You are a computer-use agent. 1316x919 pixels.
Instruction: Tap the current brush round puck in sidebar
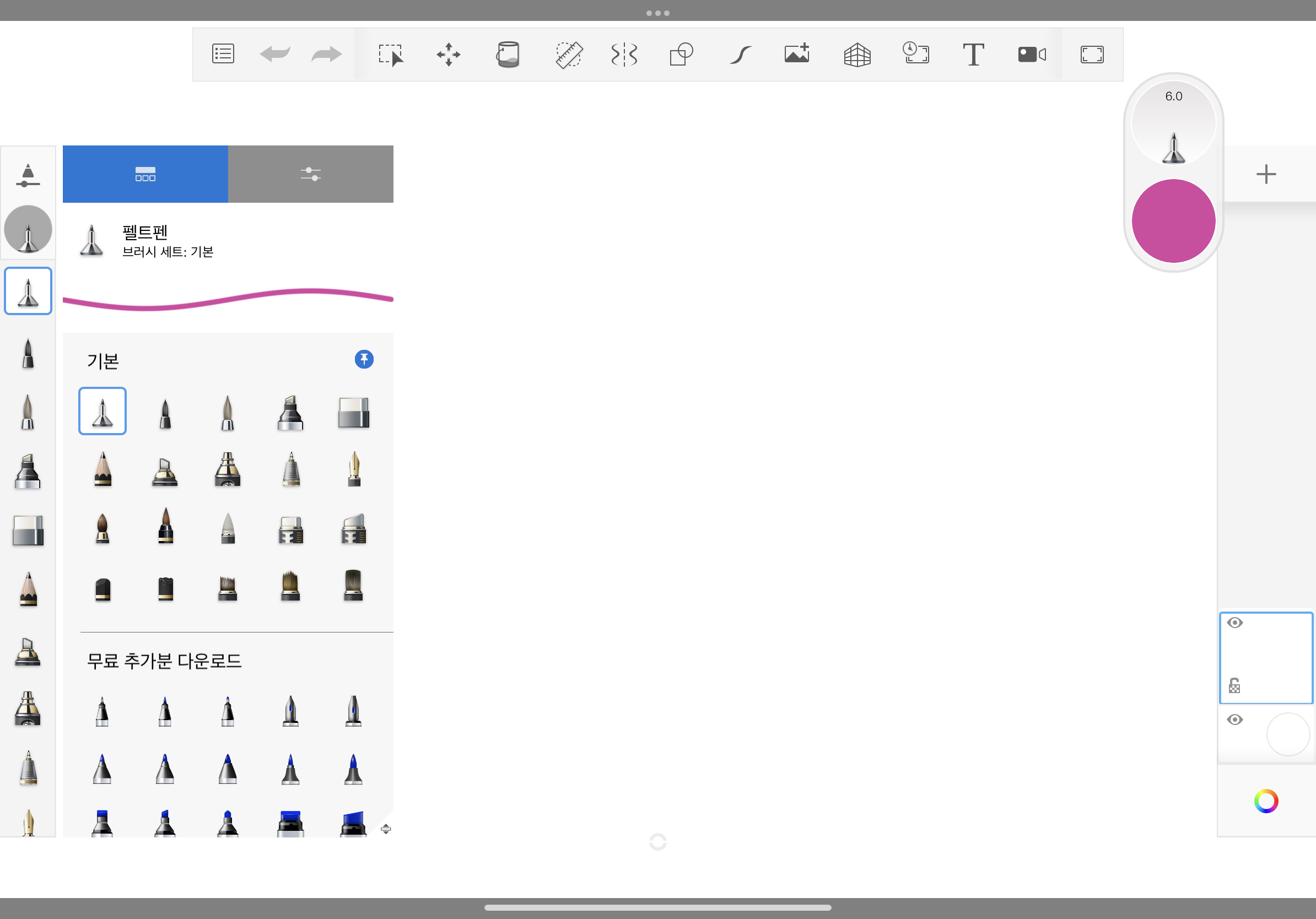pyautogui.click(x=28, y=229)
